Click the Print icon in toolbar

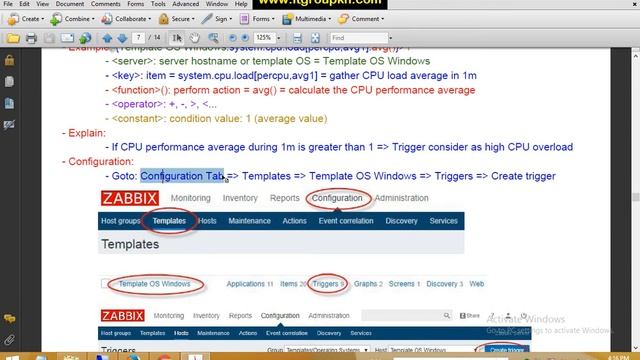(31, 38)
